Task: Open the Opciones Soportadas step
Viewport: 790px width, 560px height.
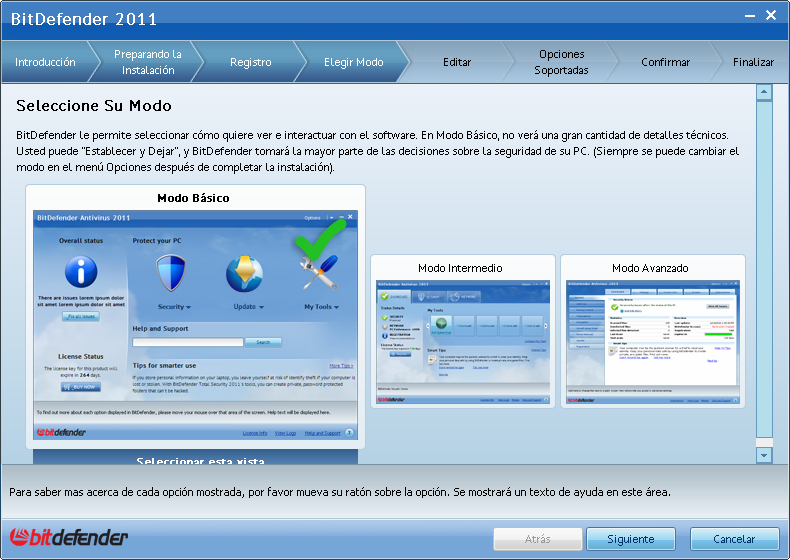Action: pyautogui.click(x=561, y=62)
